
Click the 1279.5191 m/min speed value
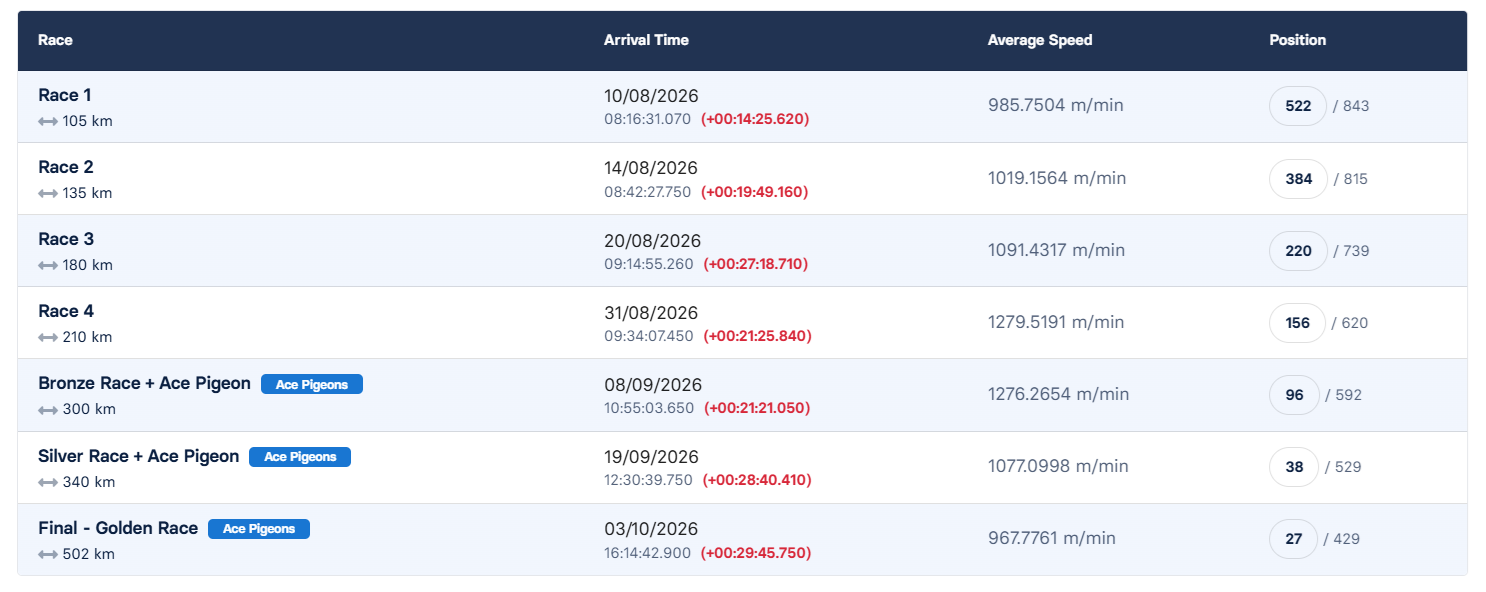pos(1056,322)
